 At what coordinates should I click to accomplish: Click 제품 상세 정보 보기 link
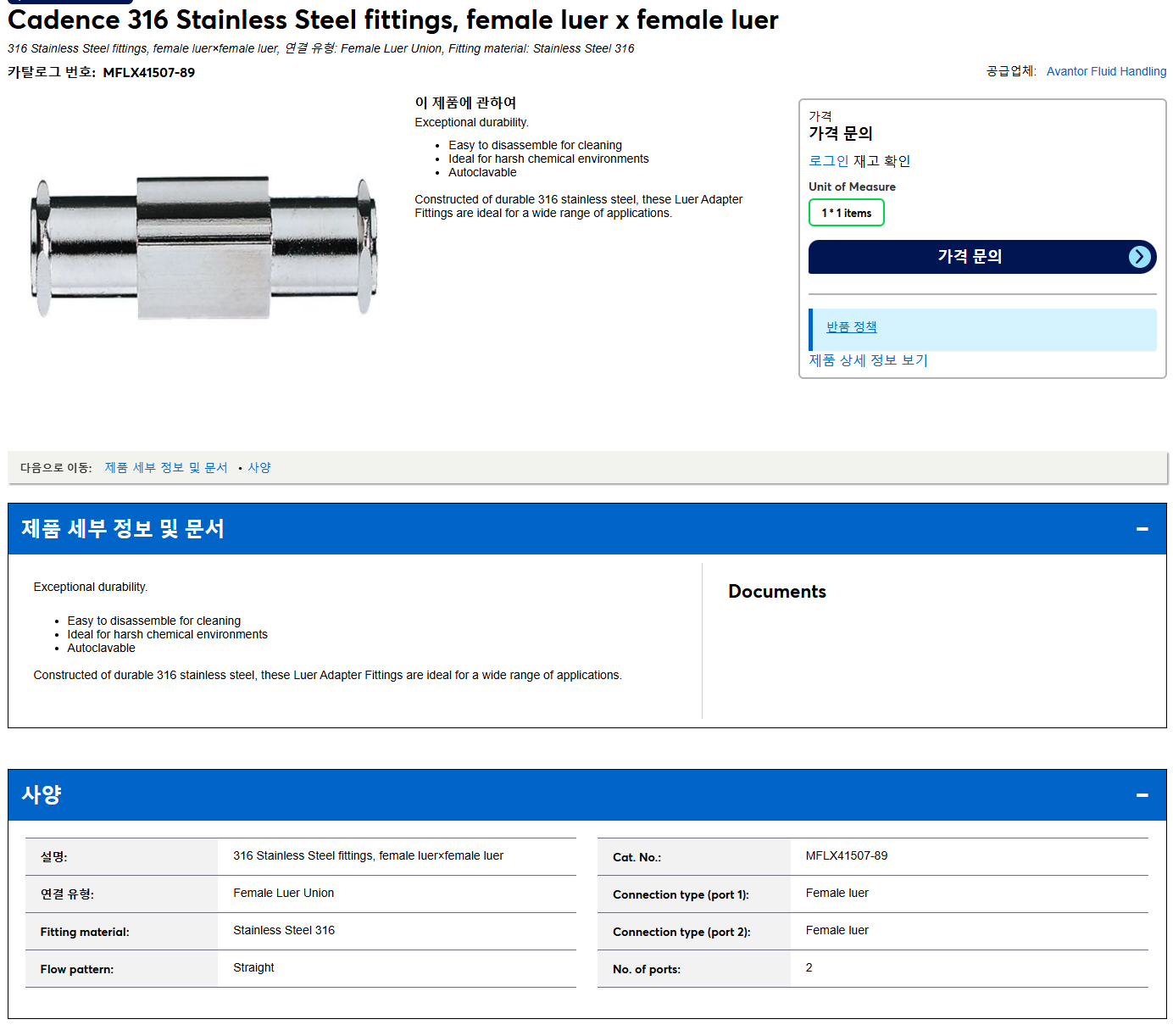coord(868,360)
